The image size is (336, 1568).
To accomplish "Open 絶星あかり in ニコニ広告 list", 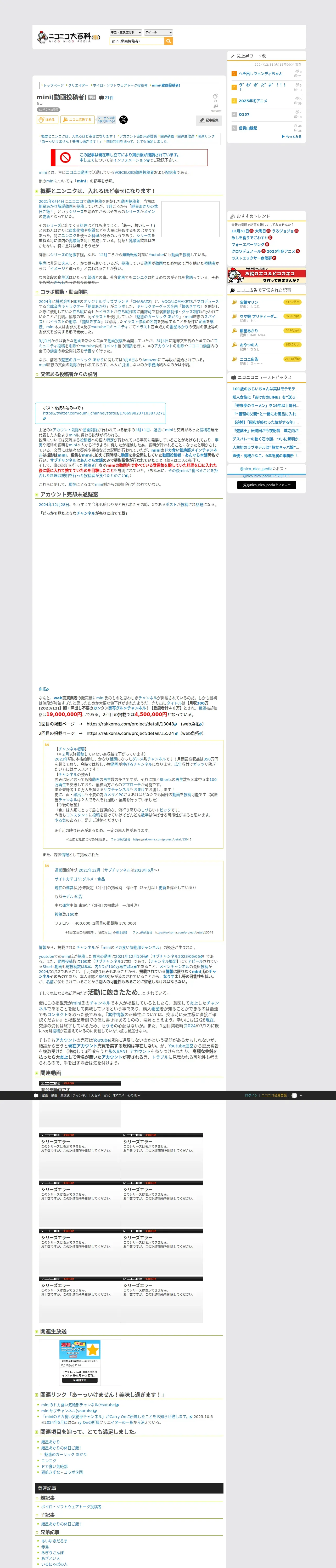I will pos(249,331).
